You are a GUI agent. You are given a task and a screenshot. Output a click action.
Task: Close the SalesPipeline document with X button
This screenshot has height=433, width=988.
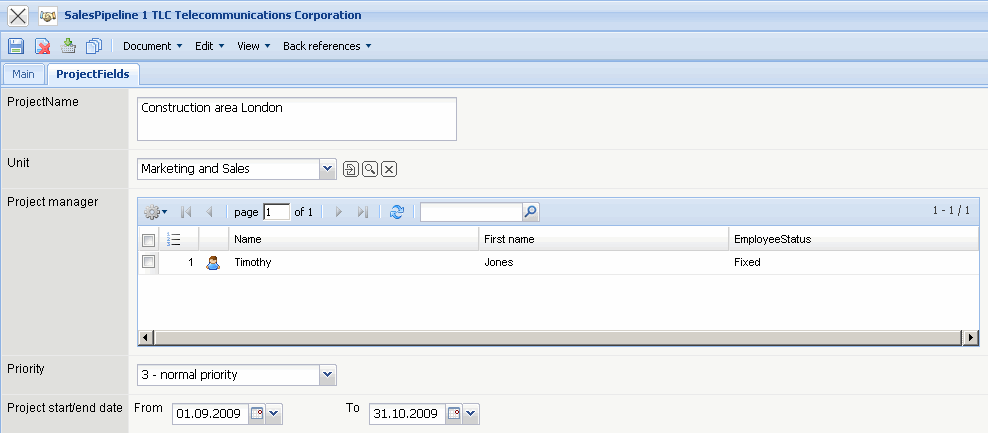point(18,16)
